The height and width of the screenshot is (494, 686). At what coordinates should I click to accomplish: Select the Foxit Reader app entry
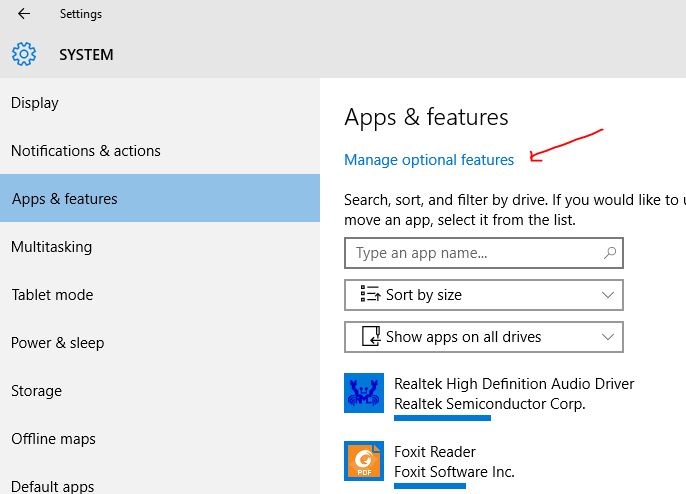click(x=434, y=452)
